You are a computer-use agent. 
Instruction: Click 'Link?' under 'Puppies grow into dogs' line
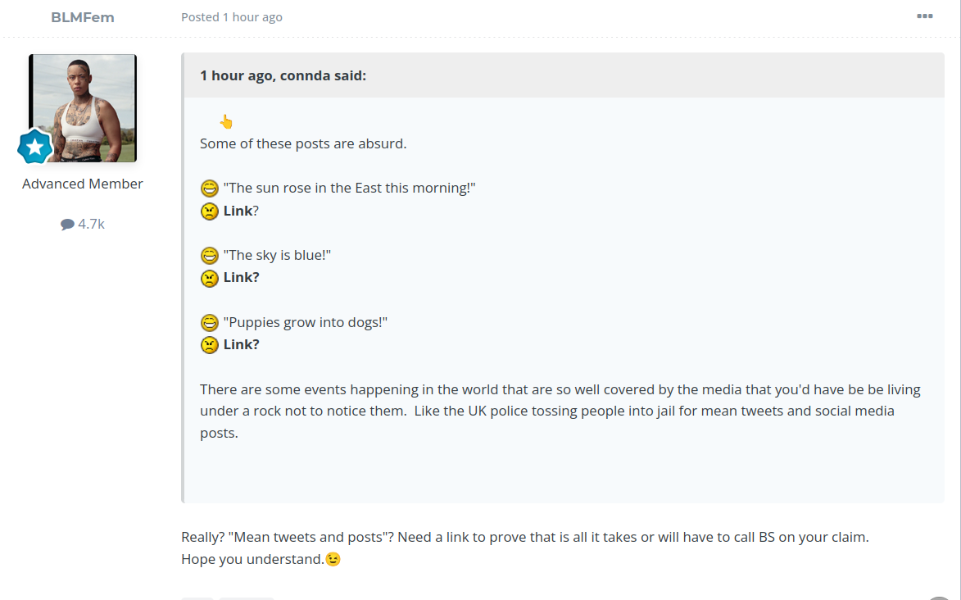point(241,344)
